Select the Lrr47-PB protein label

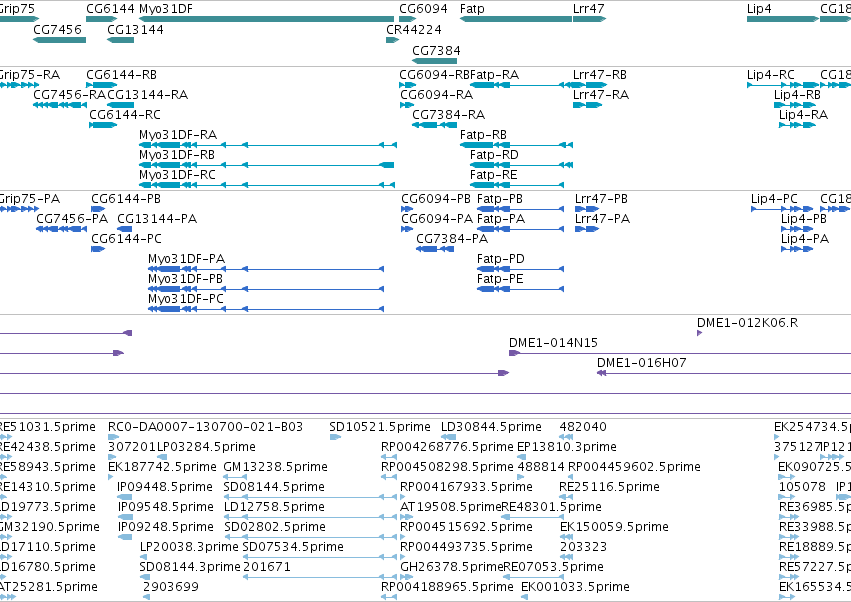(601, 199)
